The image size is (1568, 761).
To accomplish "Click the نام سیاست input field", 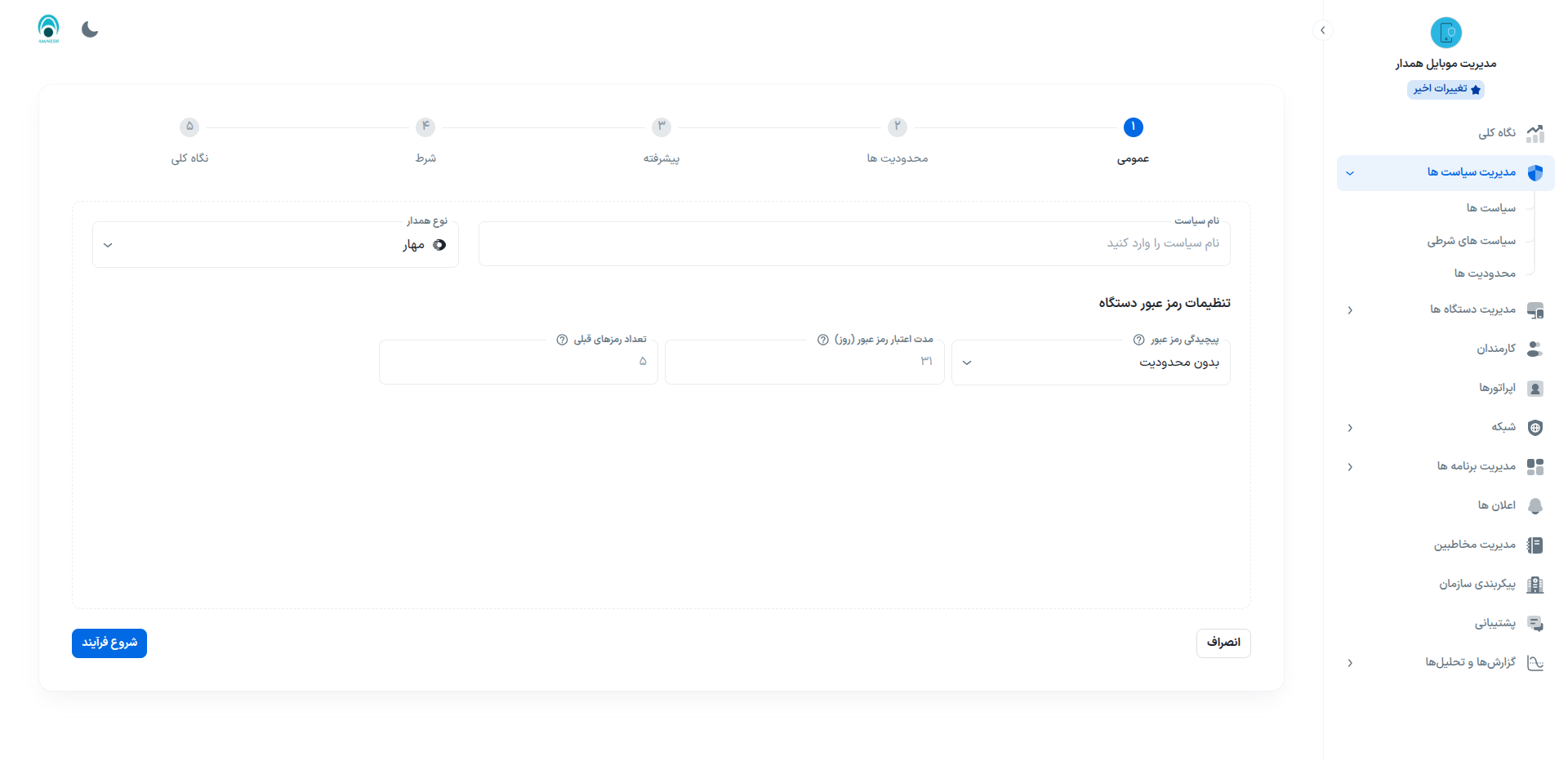I will pyautogui.click(x=853, y=243).
